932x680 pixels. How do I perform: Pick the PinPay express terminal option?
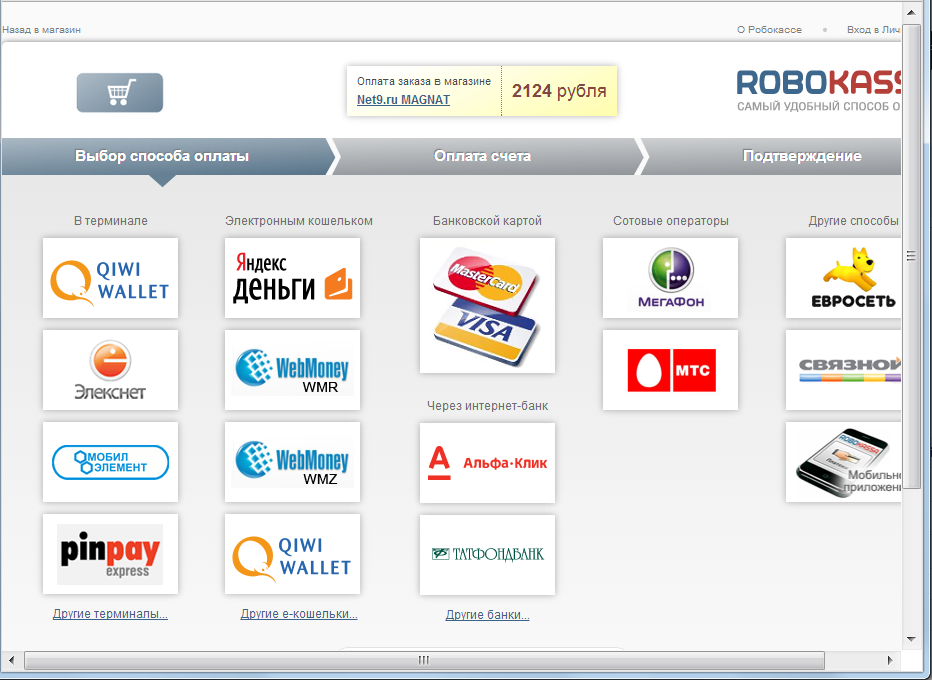click(110, 554)
